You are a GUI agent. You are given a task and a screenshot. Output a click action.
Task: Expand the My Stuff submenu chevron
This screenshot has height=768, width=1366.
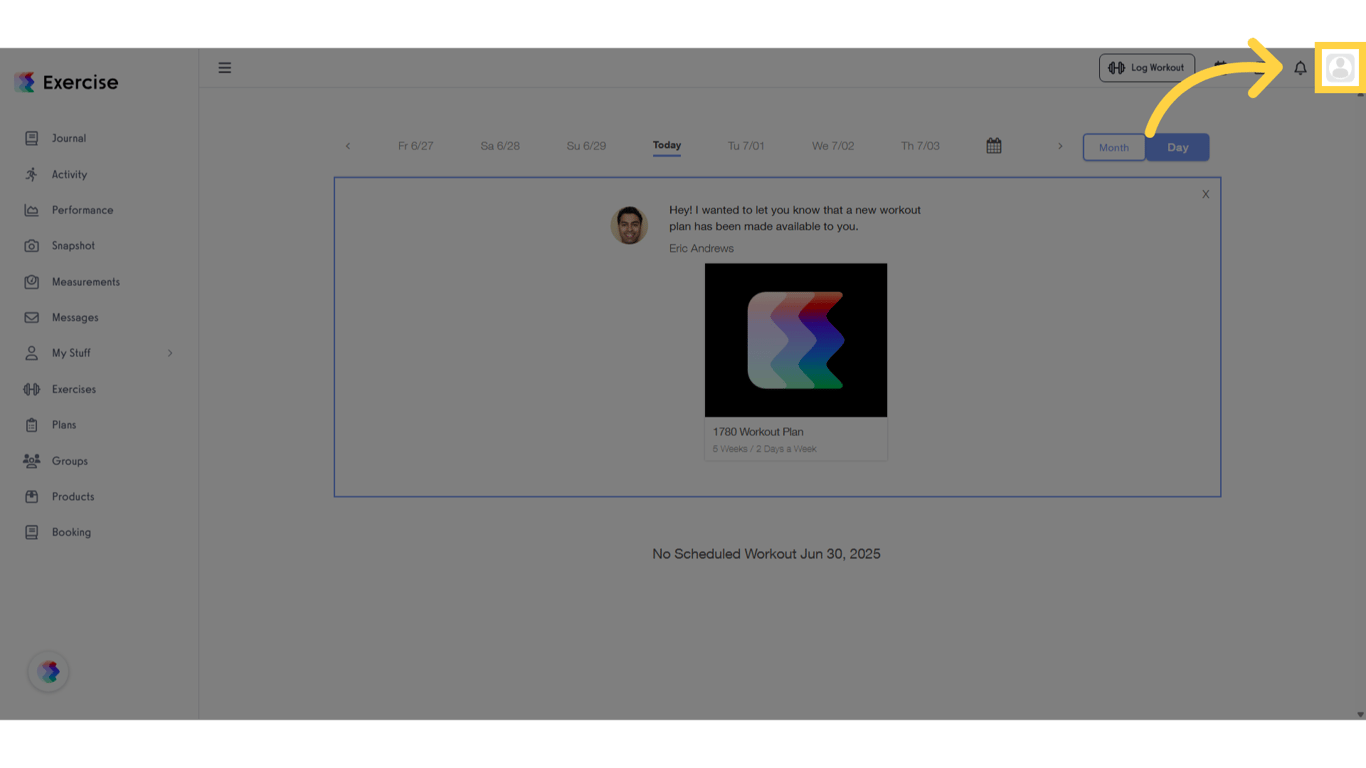tap(172, 352)
